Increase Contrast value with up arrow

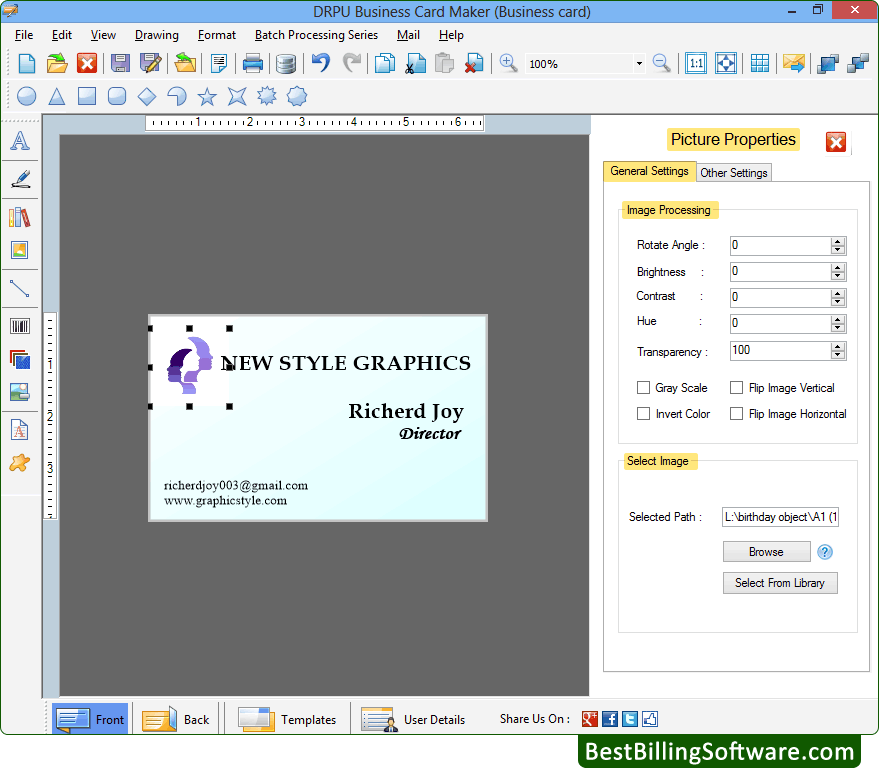pyautogui.click(x=838, y=293)
